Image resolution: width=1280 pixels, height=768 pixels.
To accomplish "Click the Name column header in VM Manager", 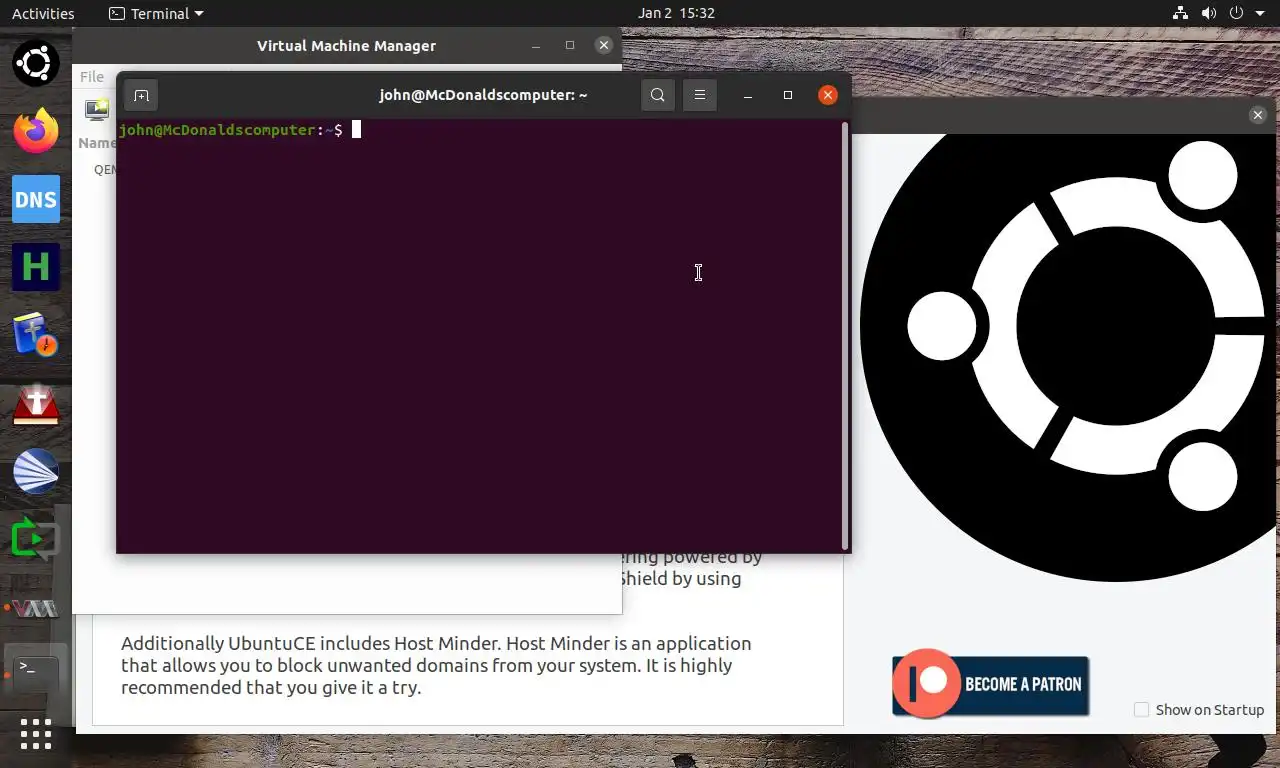I will click(97, 143).
